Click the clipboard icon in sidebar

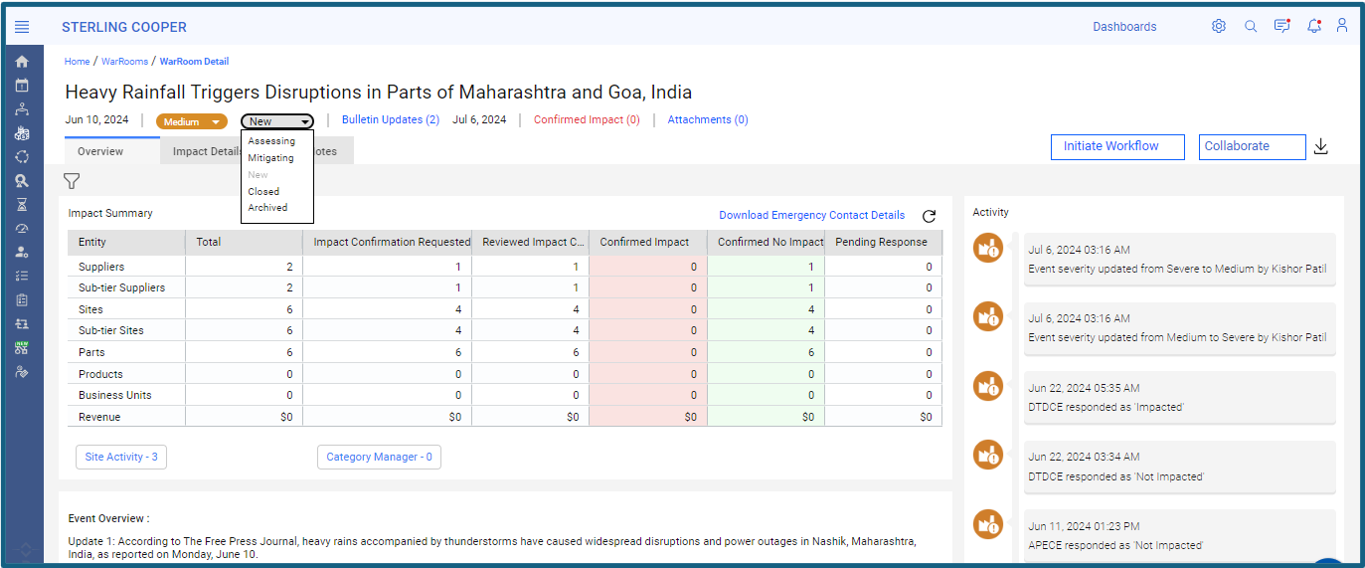[x=22, y=300]
